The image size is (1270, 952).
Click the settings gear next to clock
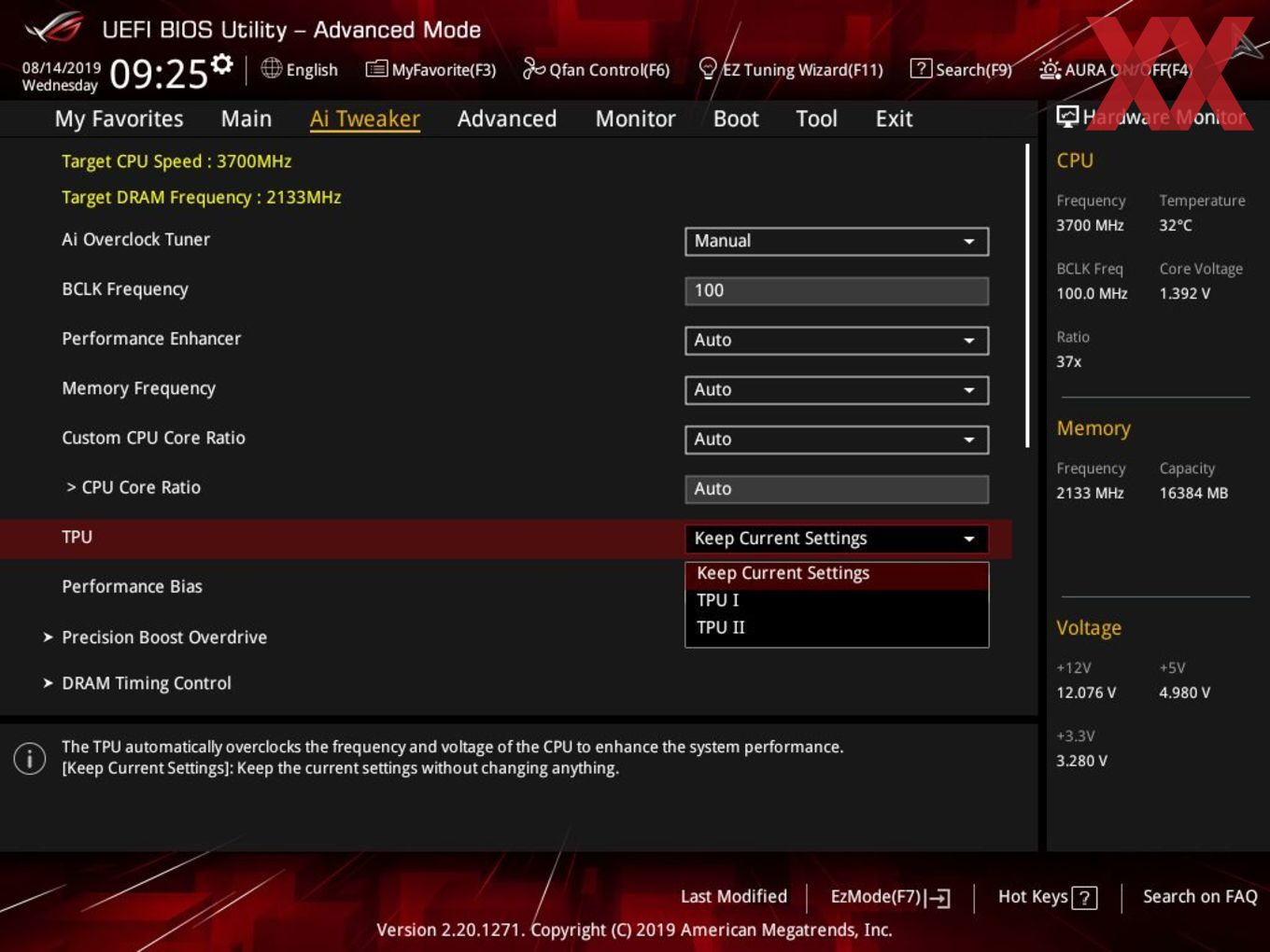pyautogui.click(x=222, y=63)
